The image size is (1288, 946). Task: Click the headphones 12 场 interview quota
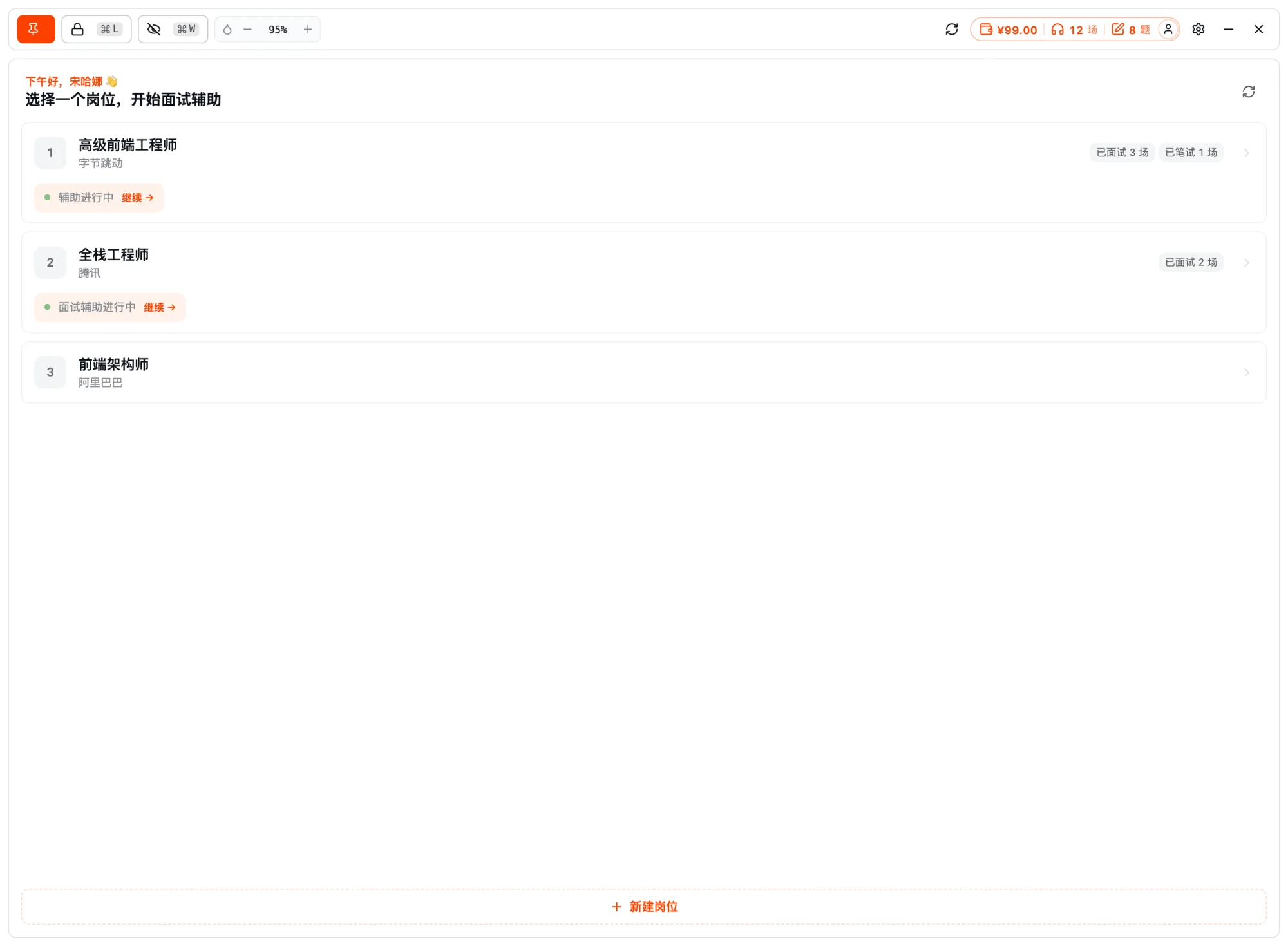coord(1074,30)
